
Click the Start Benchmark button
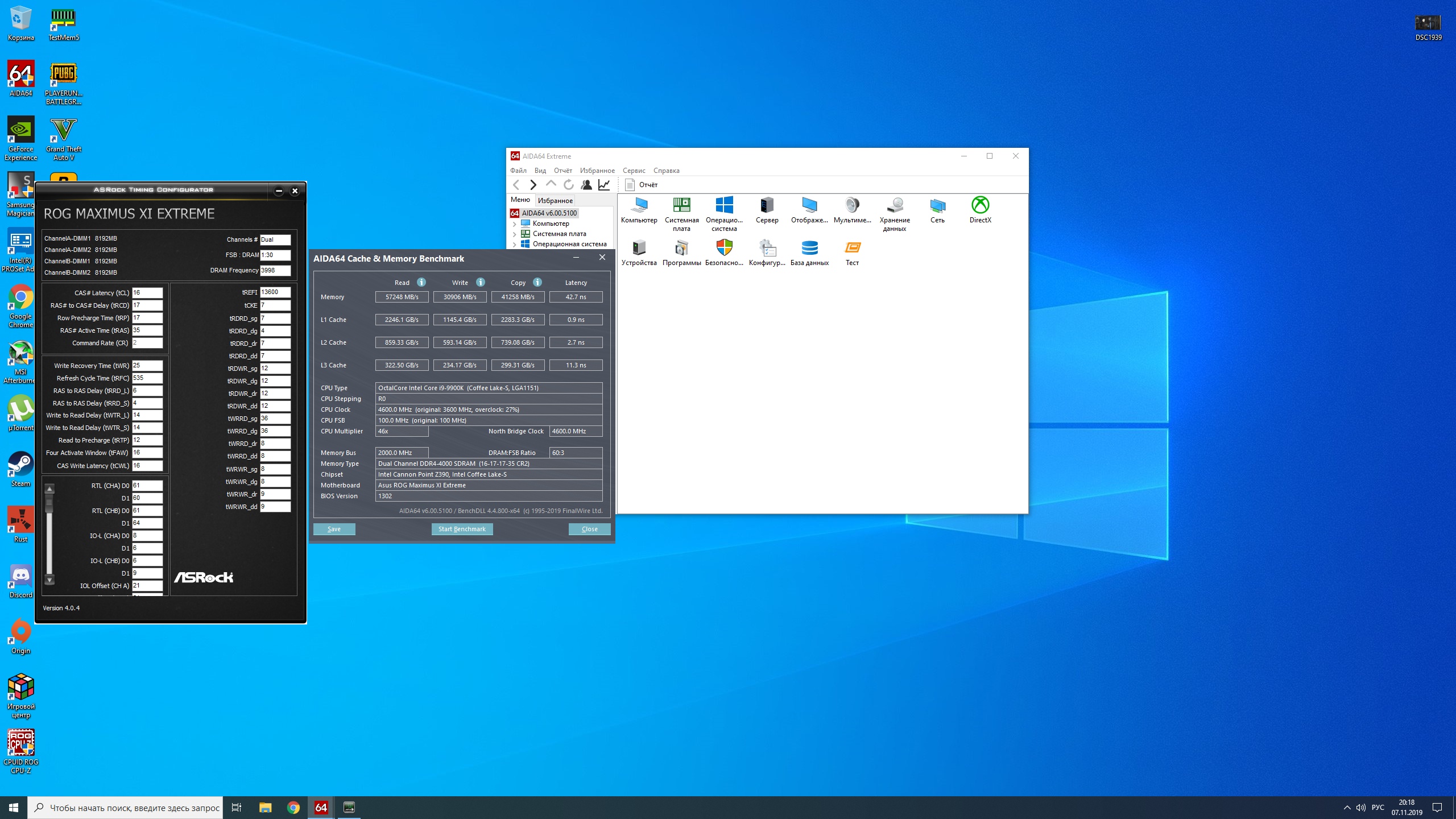pos(462,529)
